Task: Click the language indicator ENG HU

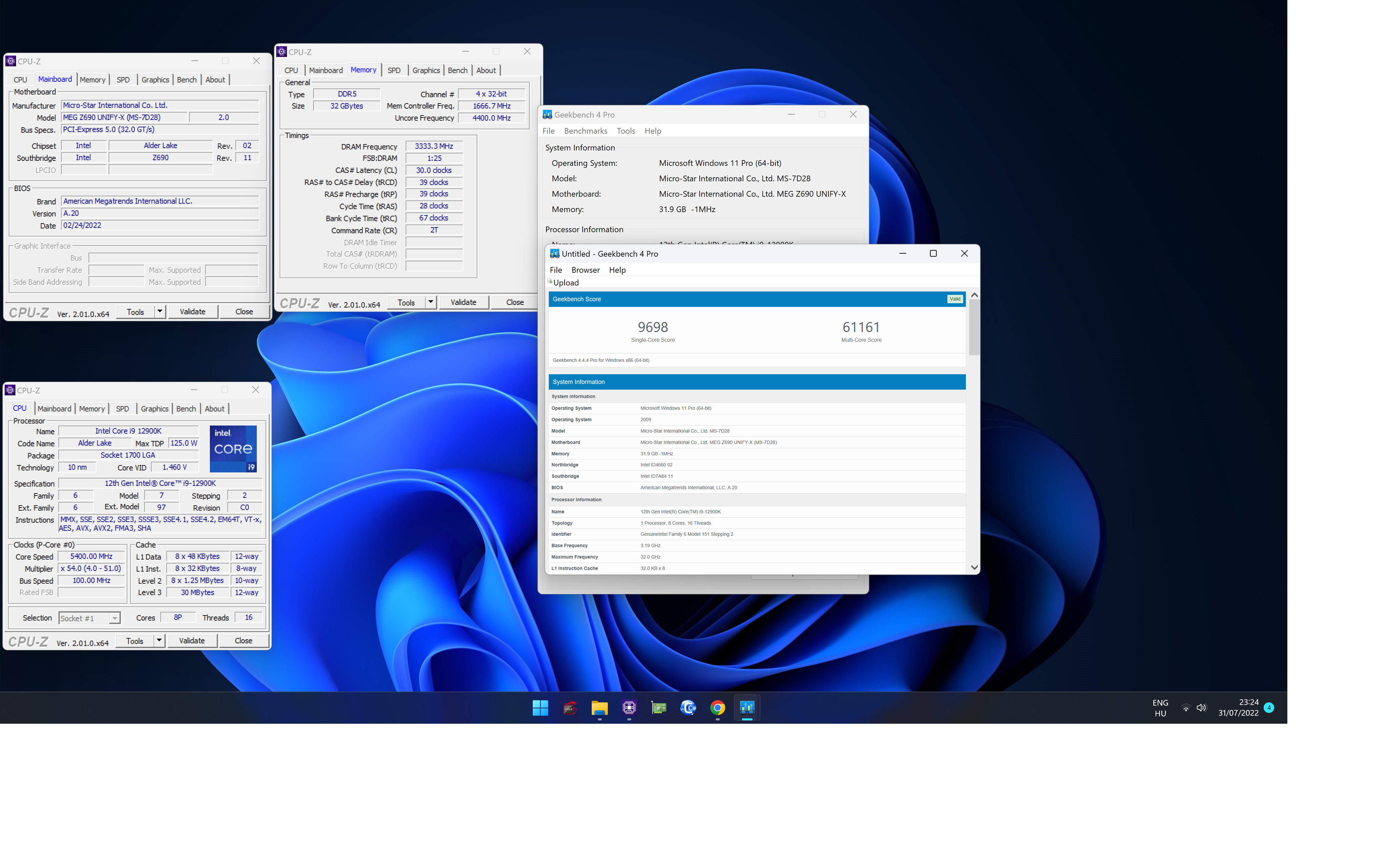Action: pos(1160,707)
